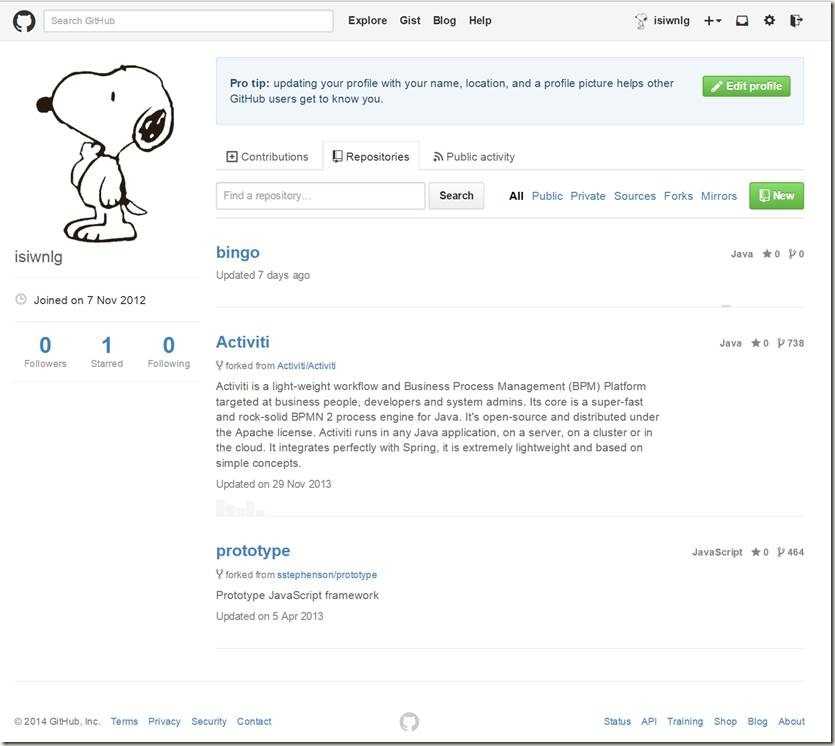The width and height of the screenshot is (835, 746).
Task: Click the 464 forks count for prototype
Action: (x=791, y=552)
